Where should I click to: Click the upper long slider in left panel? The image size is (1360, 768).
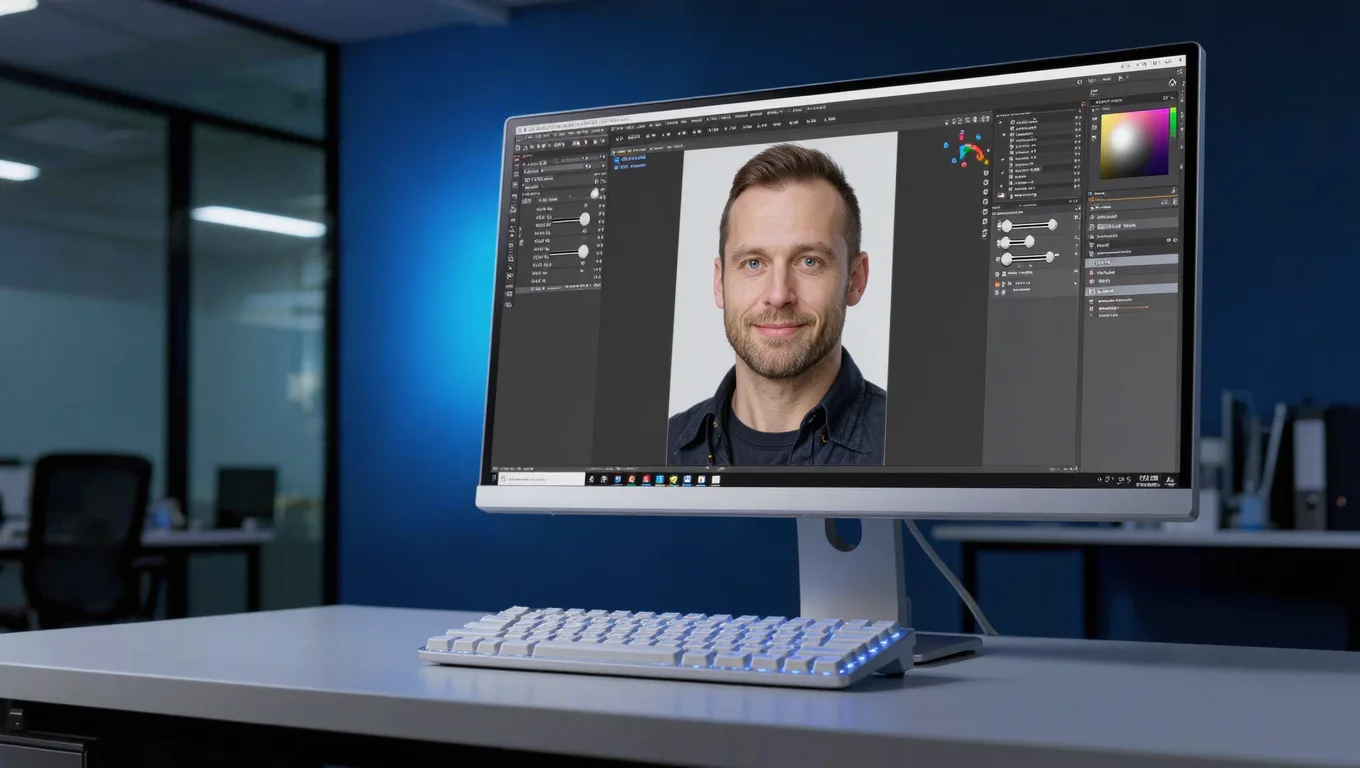pos(570,219)
